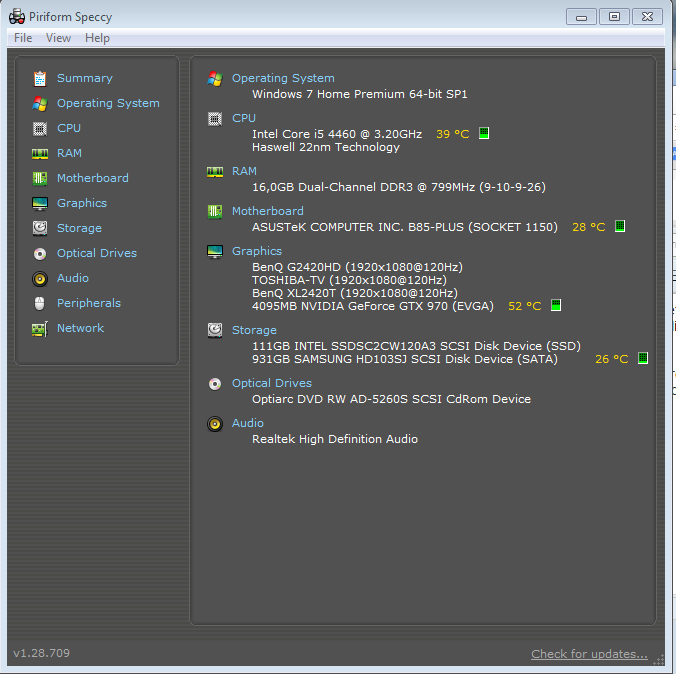Click the RAM icon in summary panel

coord(215,172)
